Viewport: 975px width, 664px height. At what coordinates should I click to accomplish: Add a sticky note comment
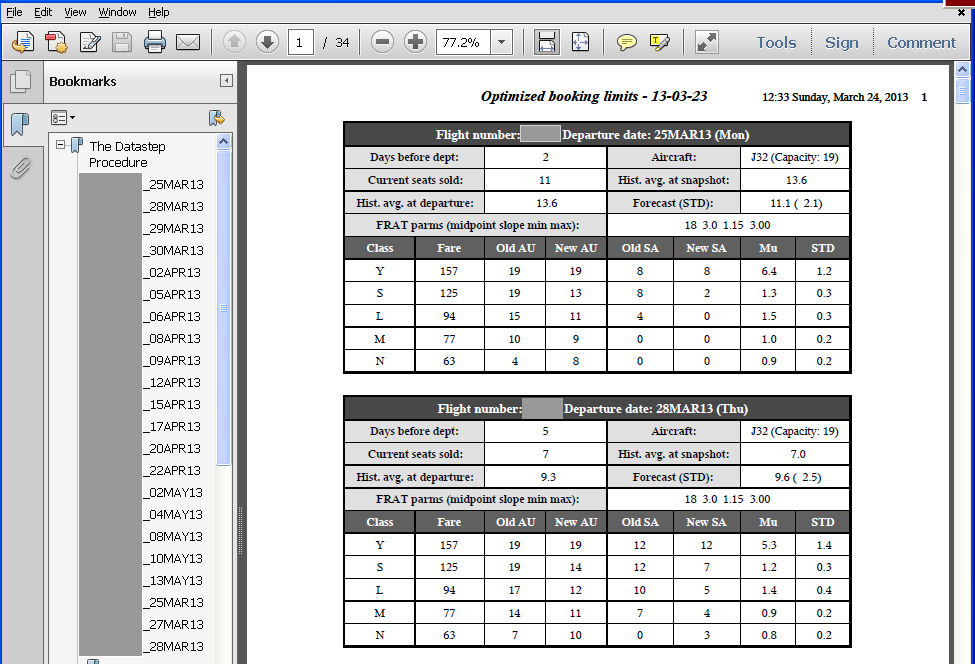coord(626,42)
